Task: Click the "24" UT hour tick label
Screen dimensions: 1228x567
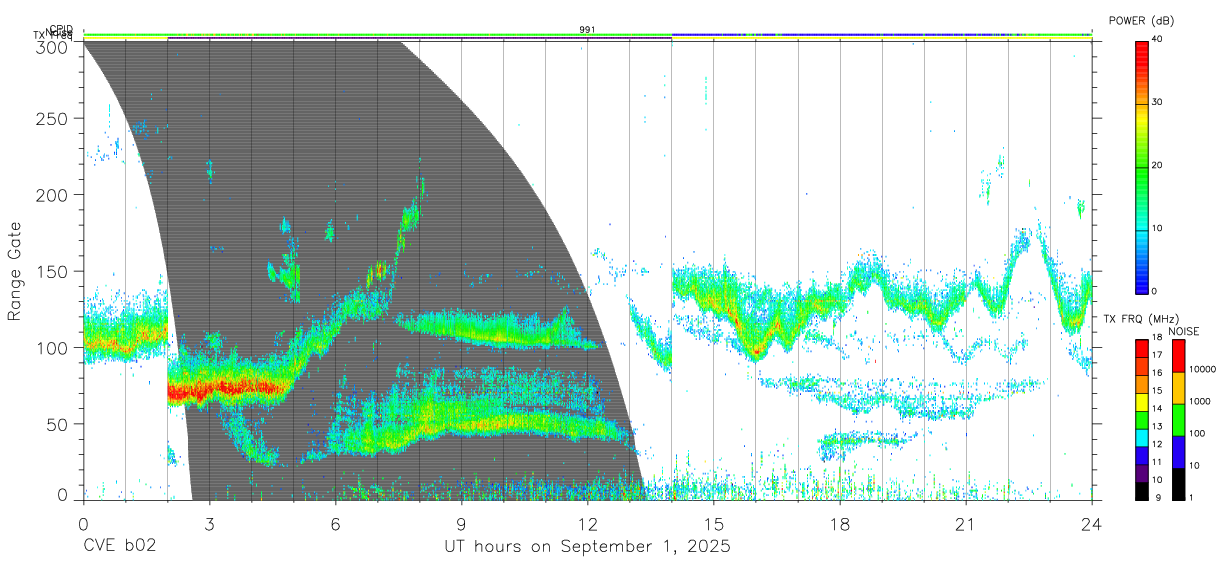Action: (x=1092, y=524)
